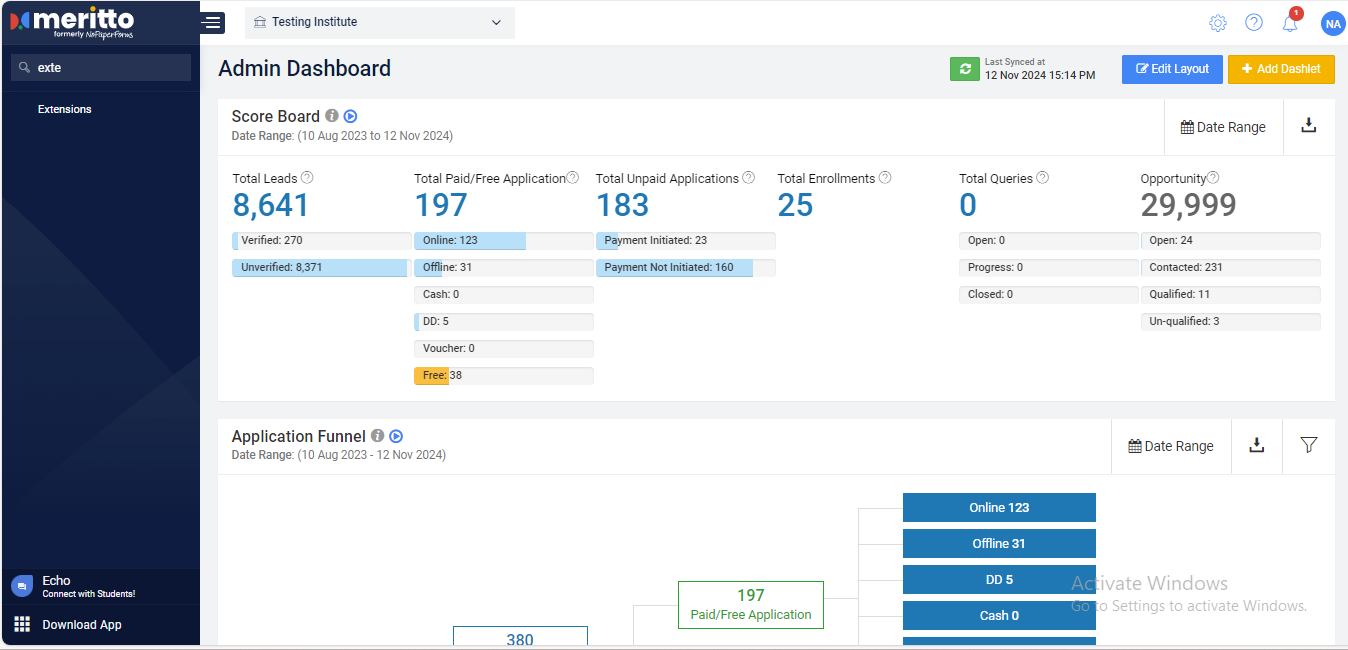This screenshot has height=650, width=1348.
Task: Click the Unverified 8,371 progress bar
Action: click(320, 268)
